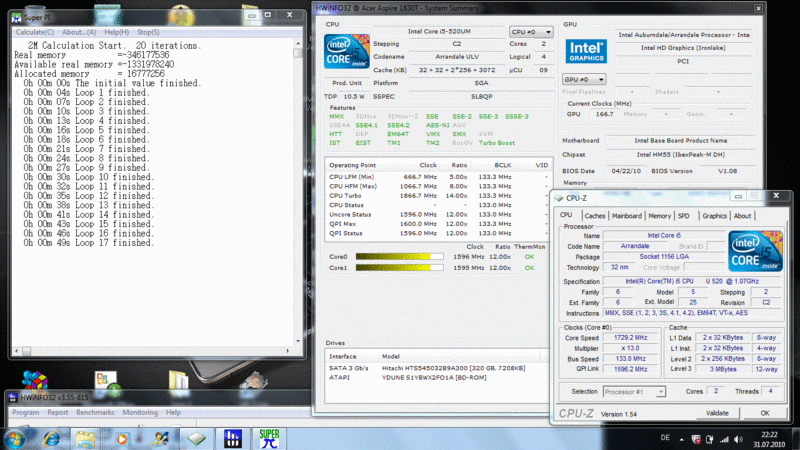Image resolution: width=800 pixels, height=450 pixels.
Task: Click Super PI horizontal scrollbar right arrow
Action: (288, 351)
